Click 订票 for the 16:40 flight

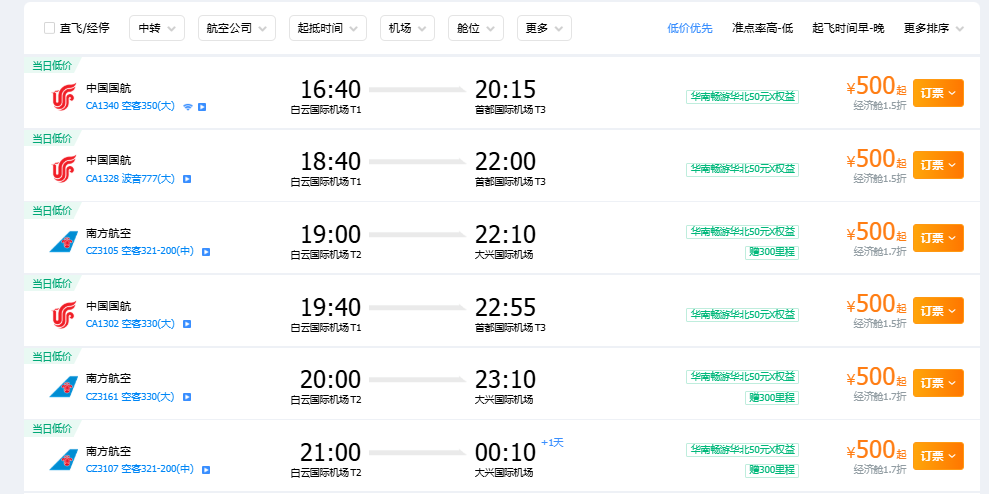[937, 93]
